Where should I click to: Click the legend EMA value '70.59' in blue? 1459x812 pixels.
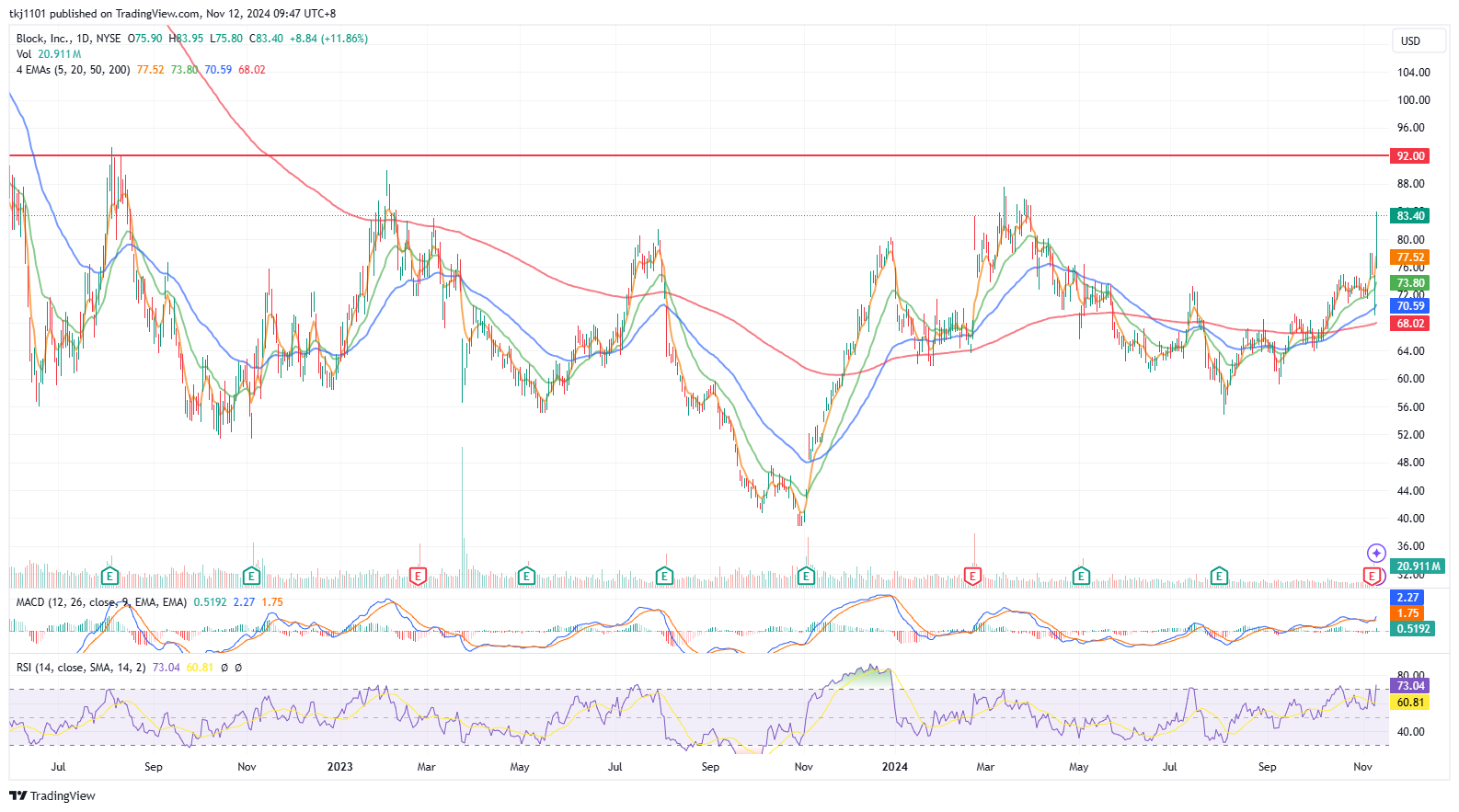(x=218, y=70)
